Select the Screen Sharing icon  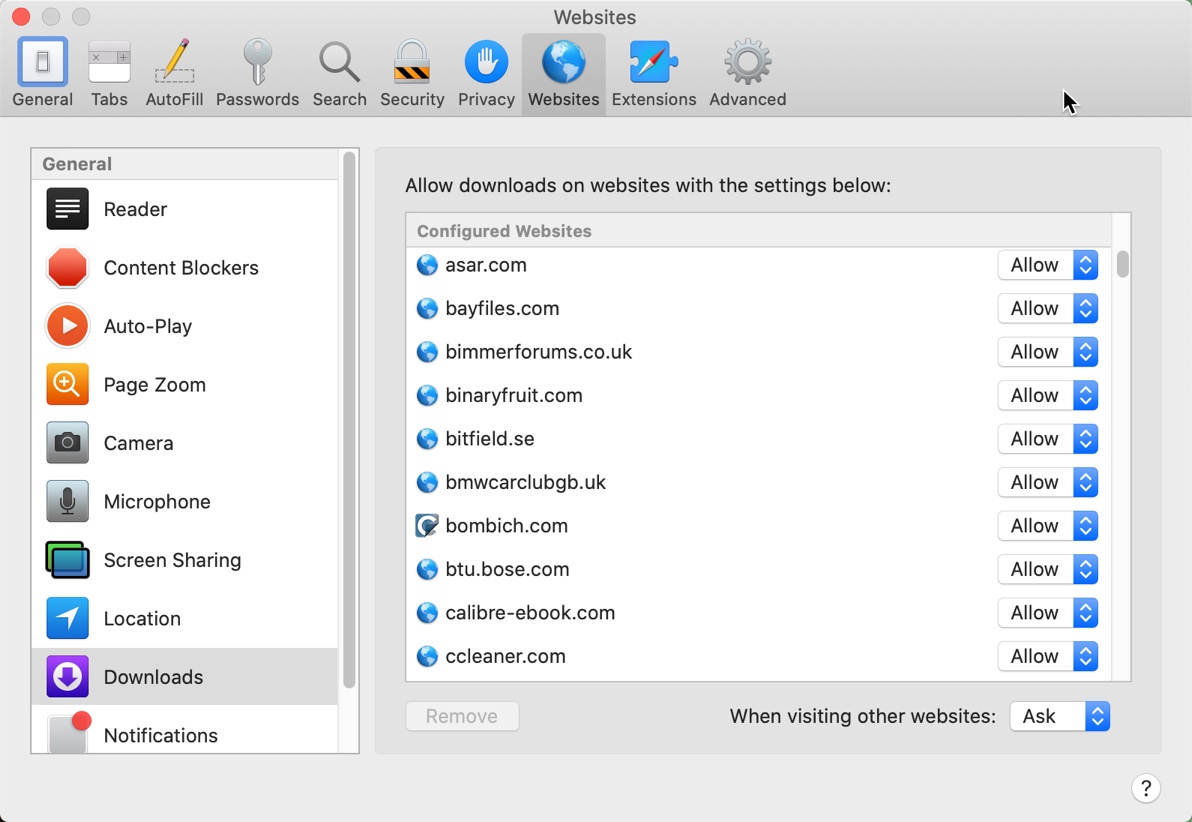(x=68, y=560)
